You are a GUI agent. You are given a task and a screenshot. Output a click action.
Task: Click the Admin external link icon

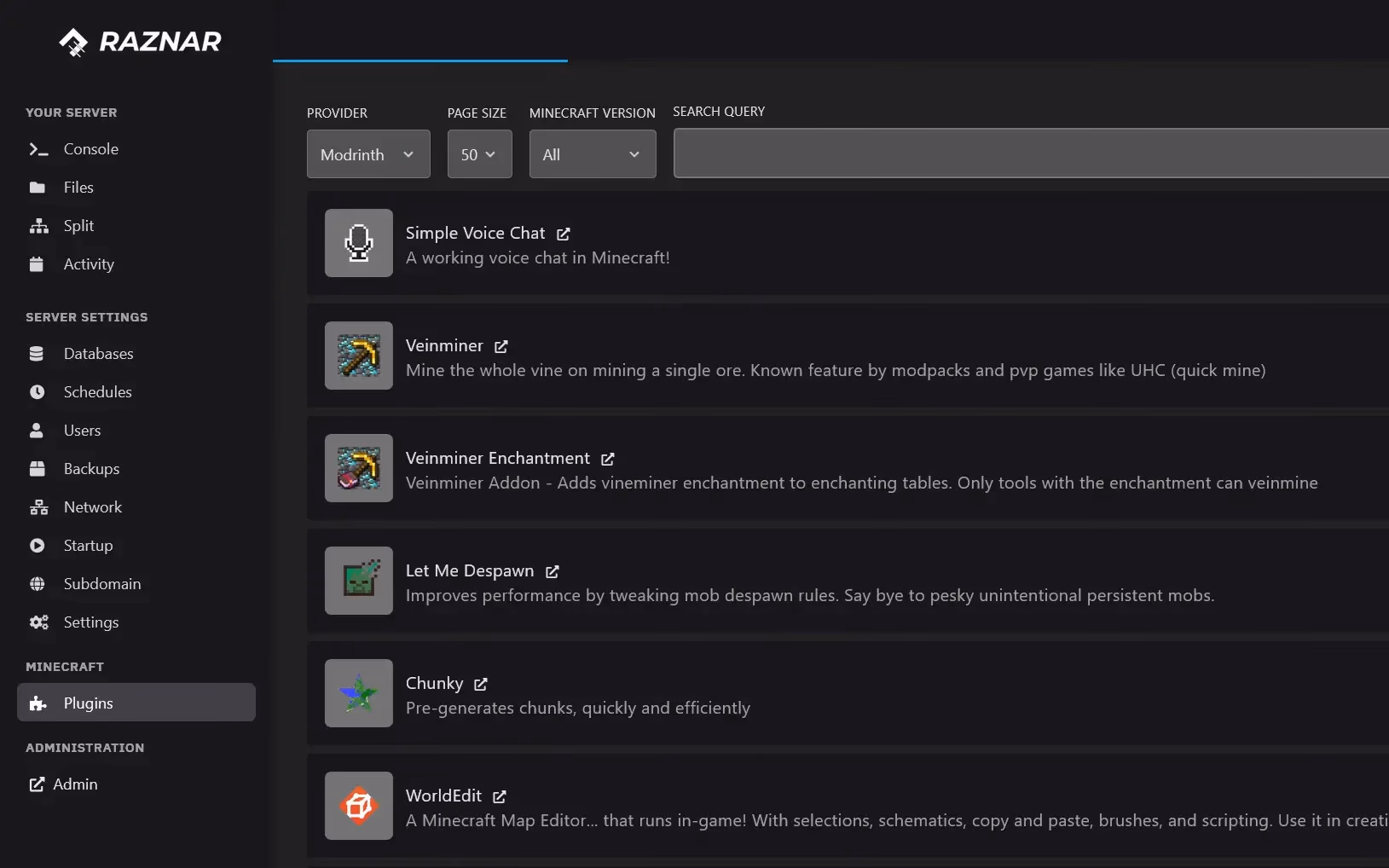click(37, 784)
